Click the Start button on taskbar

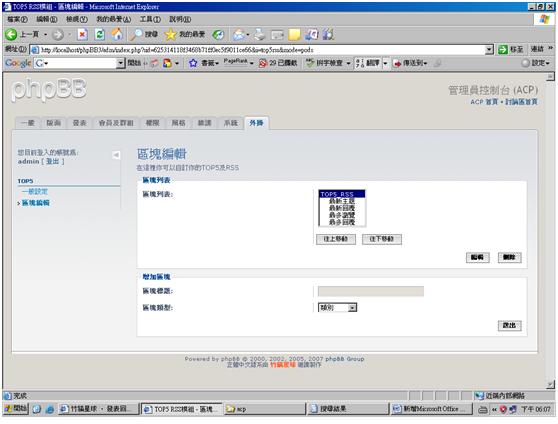16,409
